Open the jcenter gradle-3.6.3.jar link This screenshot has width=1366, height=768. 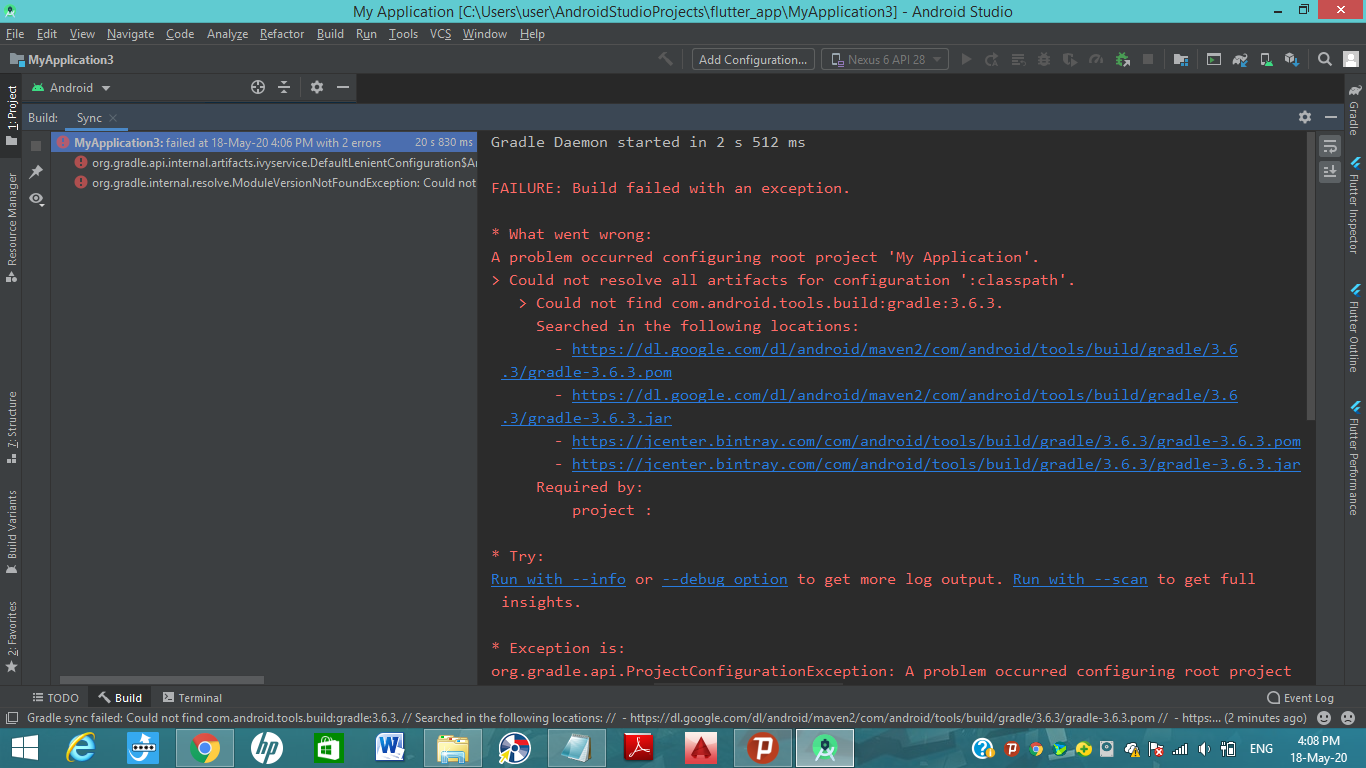pyautogui.click(x=936, y=464)
